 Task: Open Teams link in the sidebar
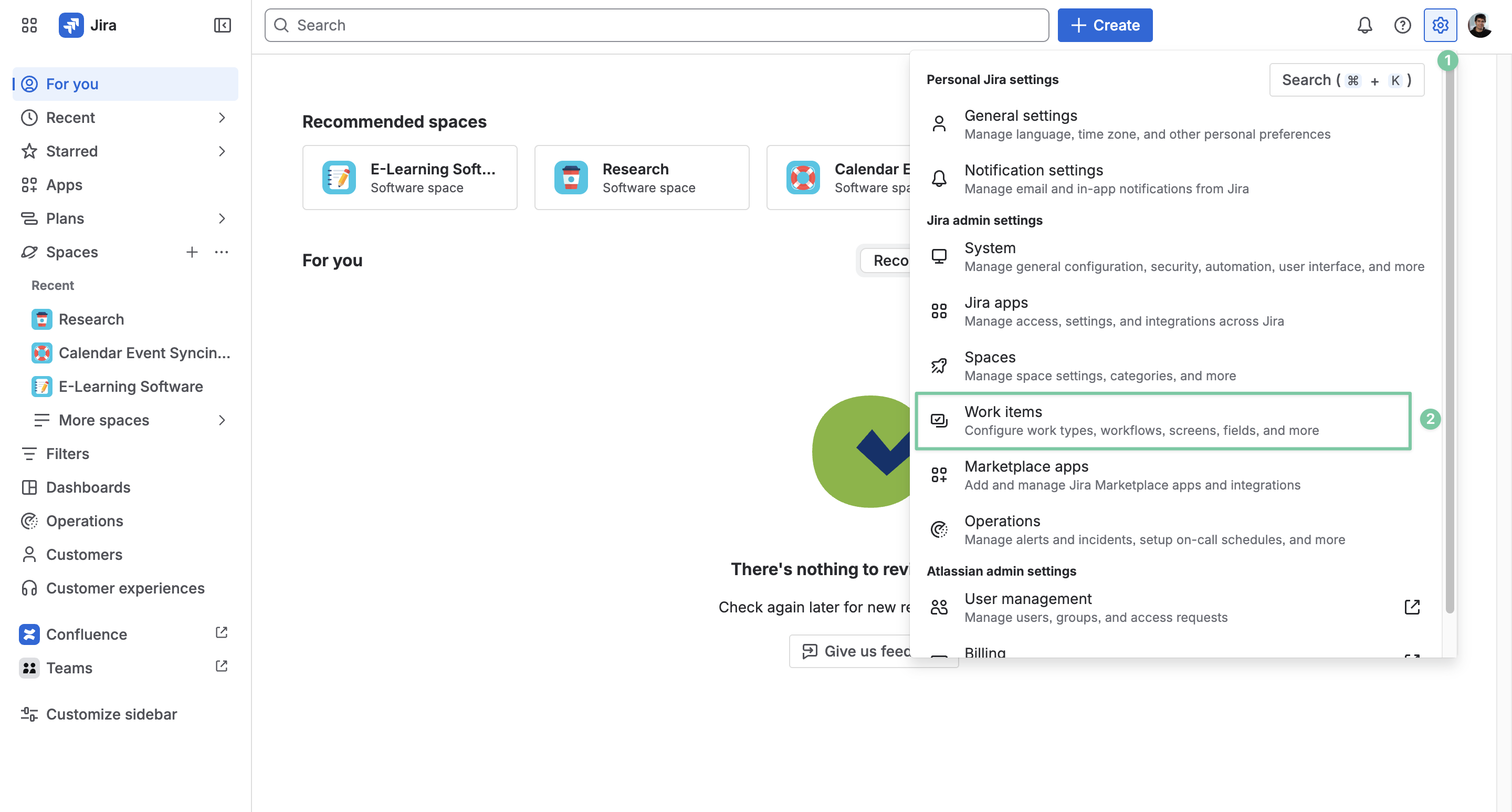[69, 668]
